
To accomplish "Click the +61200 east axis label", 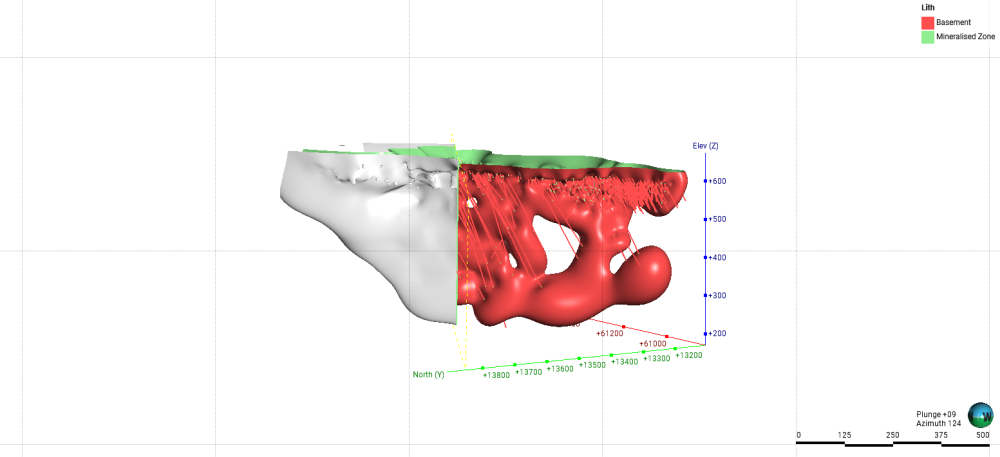I will coord(609,333).
